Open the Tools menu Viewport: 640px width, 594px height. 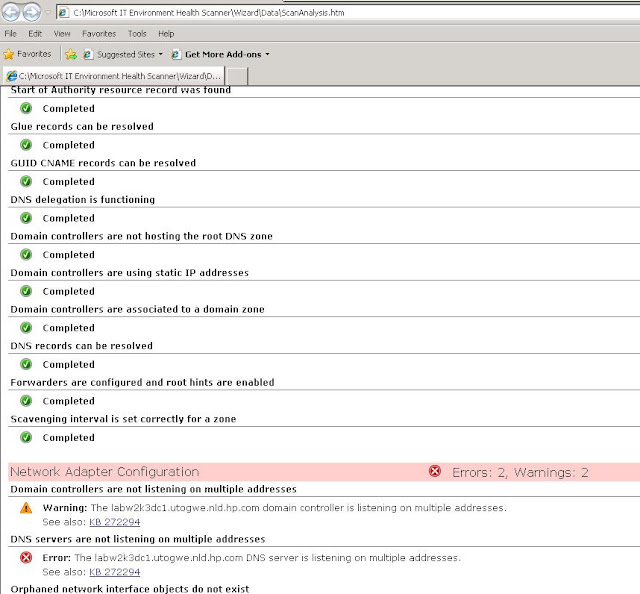coord(137,33)
